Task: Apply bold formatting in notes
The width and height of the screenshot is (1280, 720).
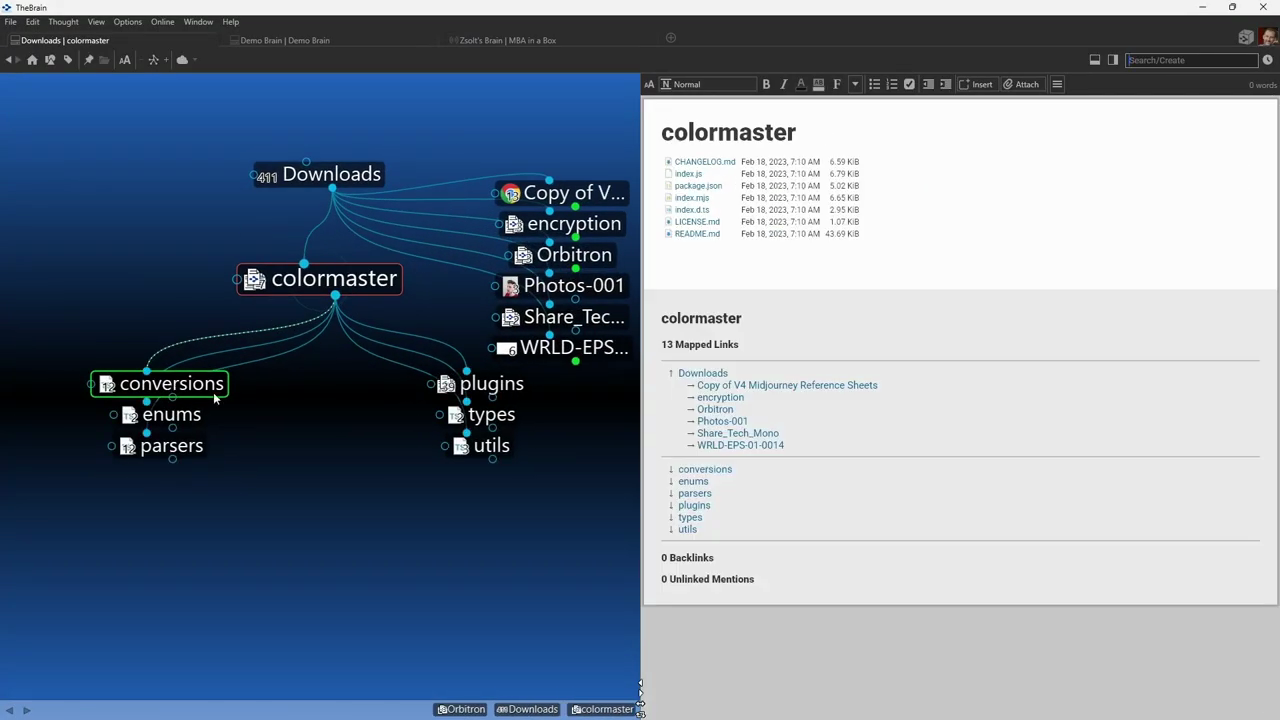Action: [766, 84]
